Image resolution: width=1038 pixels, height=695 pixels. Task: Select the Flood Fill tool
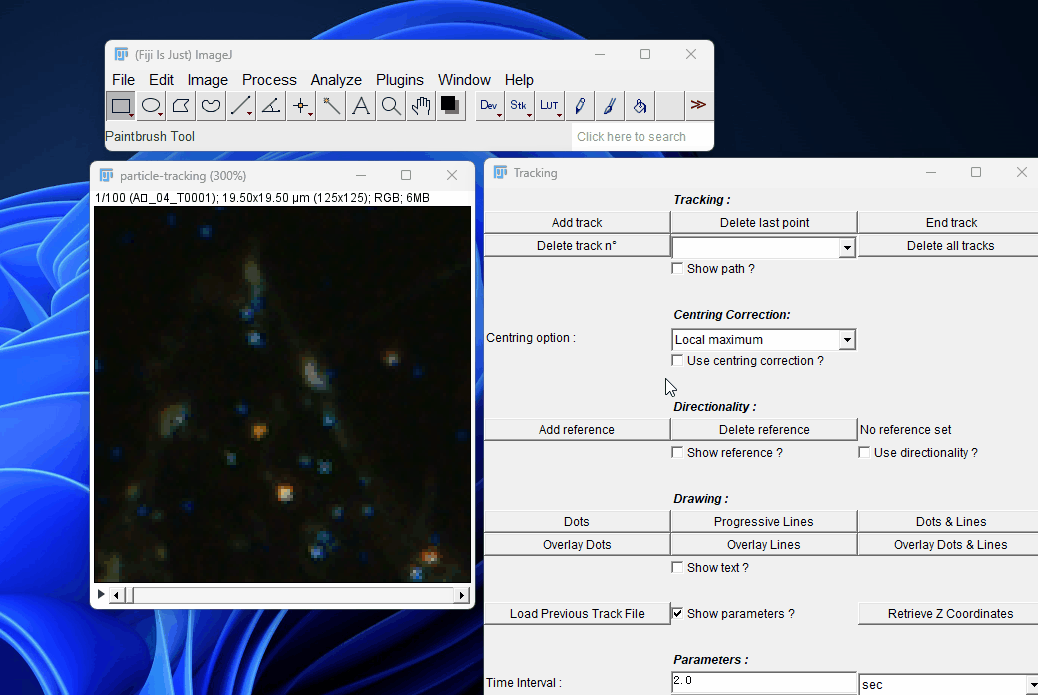(639, 106)
